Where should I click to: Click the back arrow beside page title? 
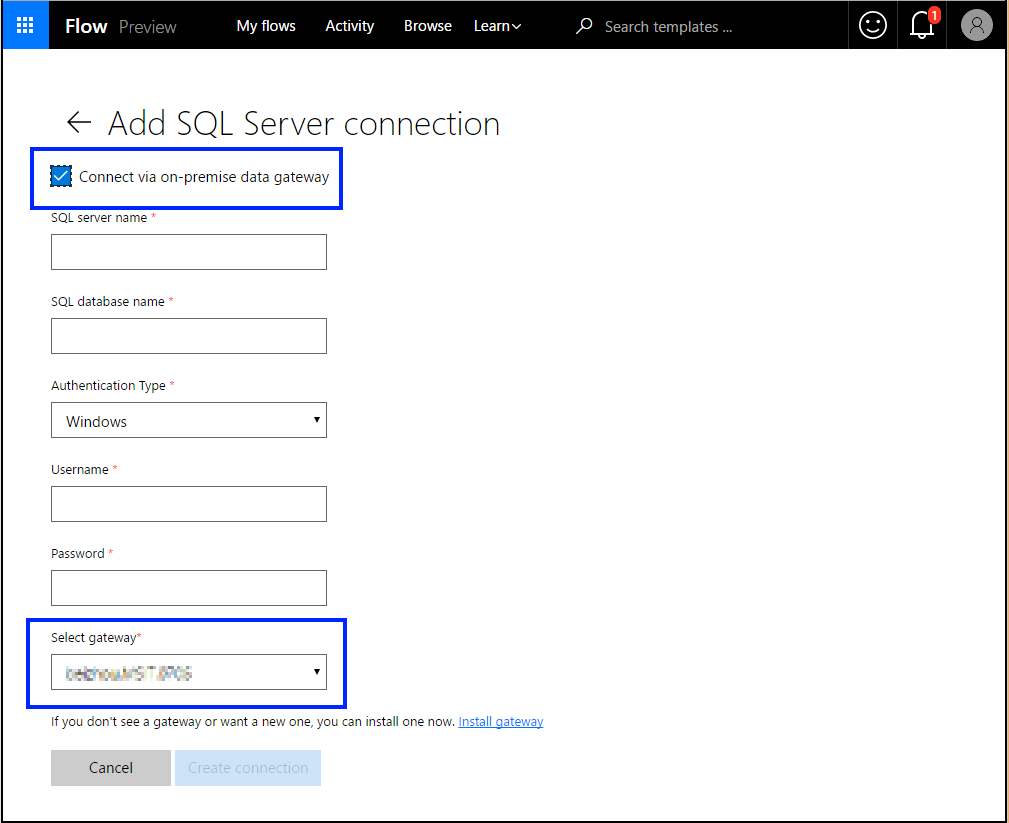[x=78, y=123]
